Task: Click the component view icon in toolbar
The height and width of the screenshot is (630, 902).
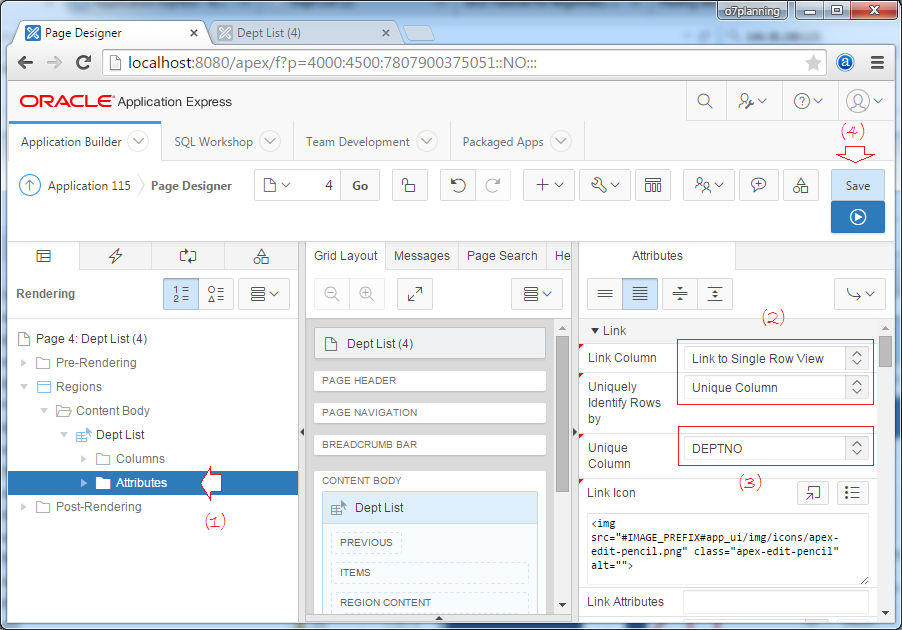Action: 653,185
